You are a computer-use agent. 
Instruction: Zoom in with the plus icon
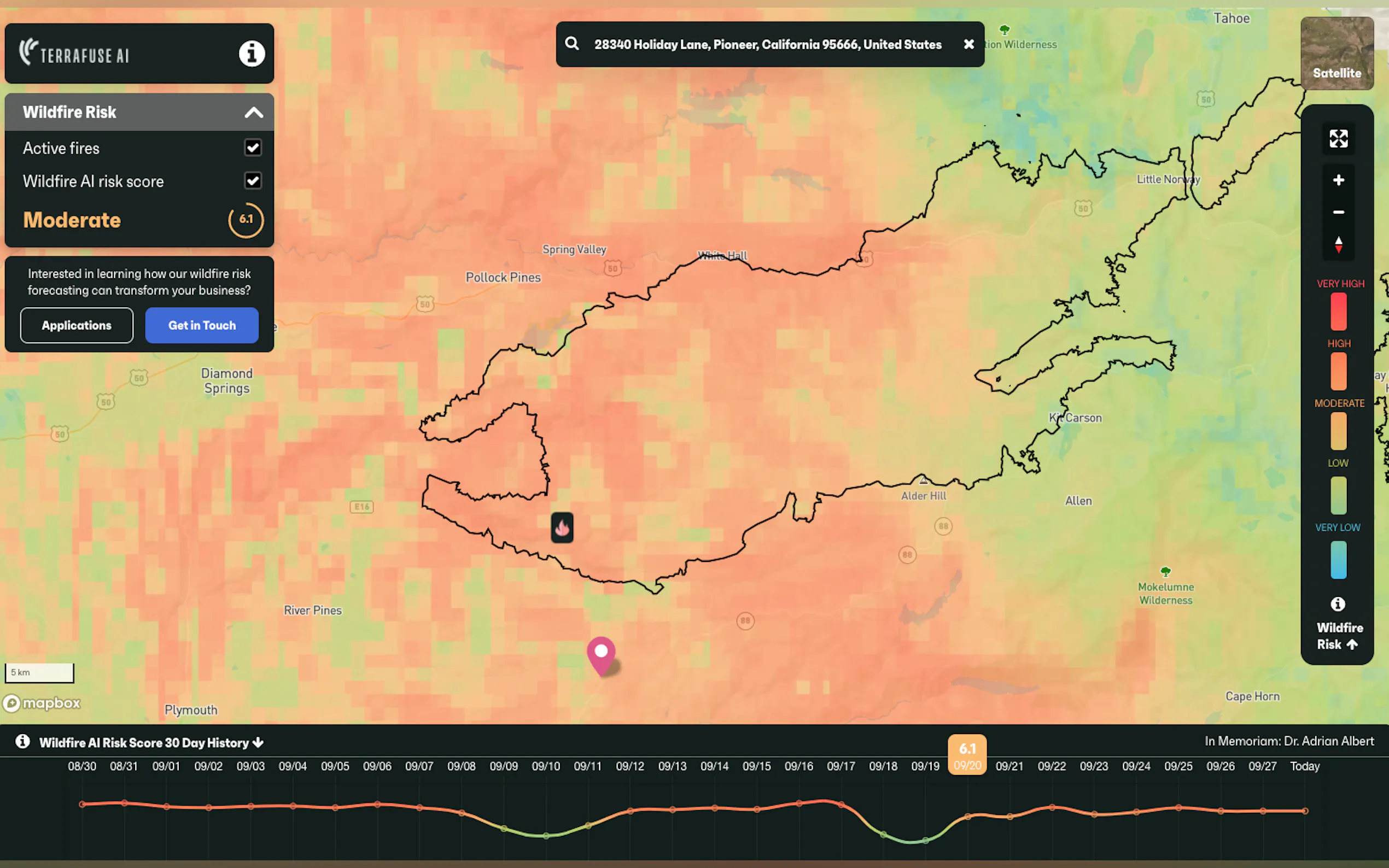click(1338, 180)
